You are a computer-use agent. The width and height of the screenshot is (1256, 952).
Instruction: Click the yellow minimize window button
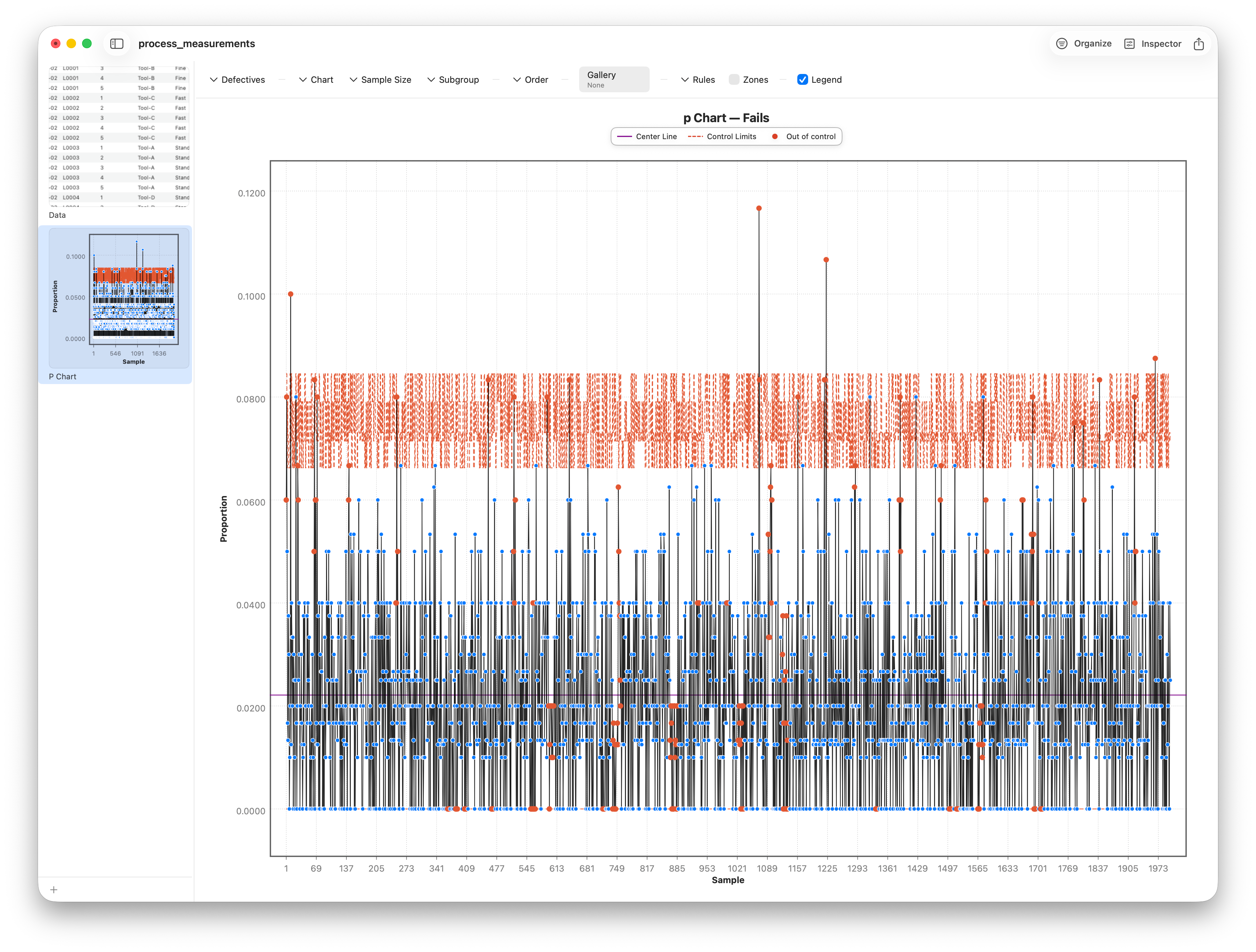72,44
